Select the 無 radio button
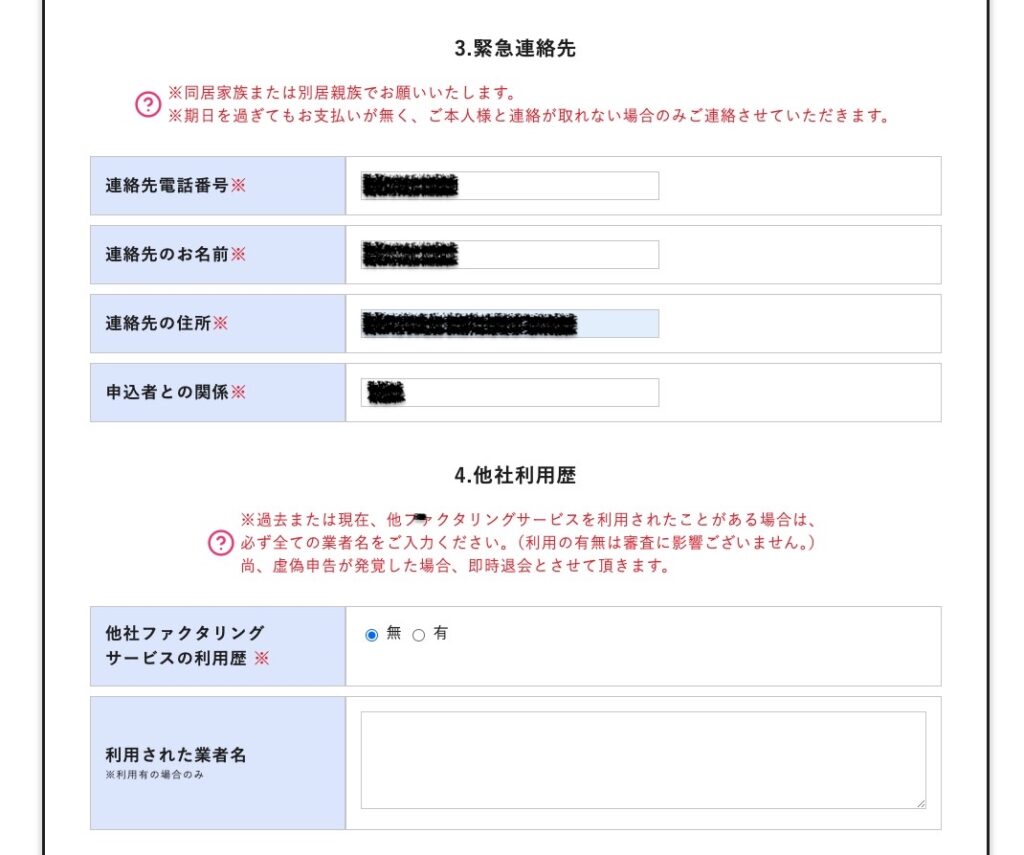Viewport: 1024px width, 855px height. (x=372, y=635)
